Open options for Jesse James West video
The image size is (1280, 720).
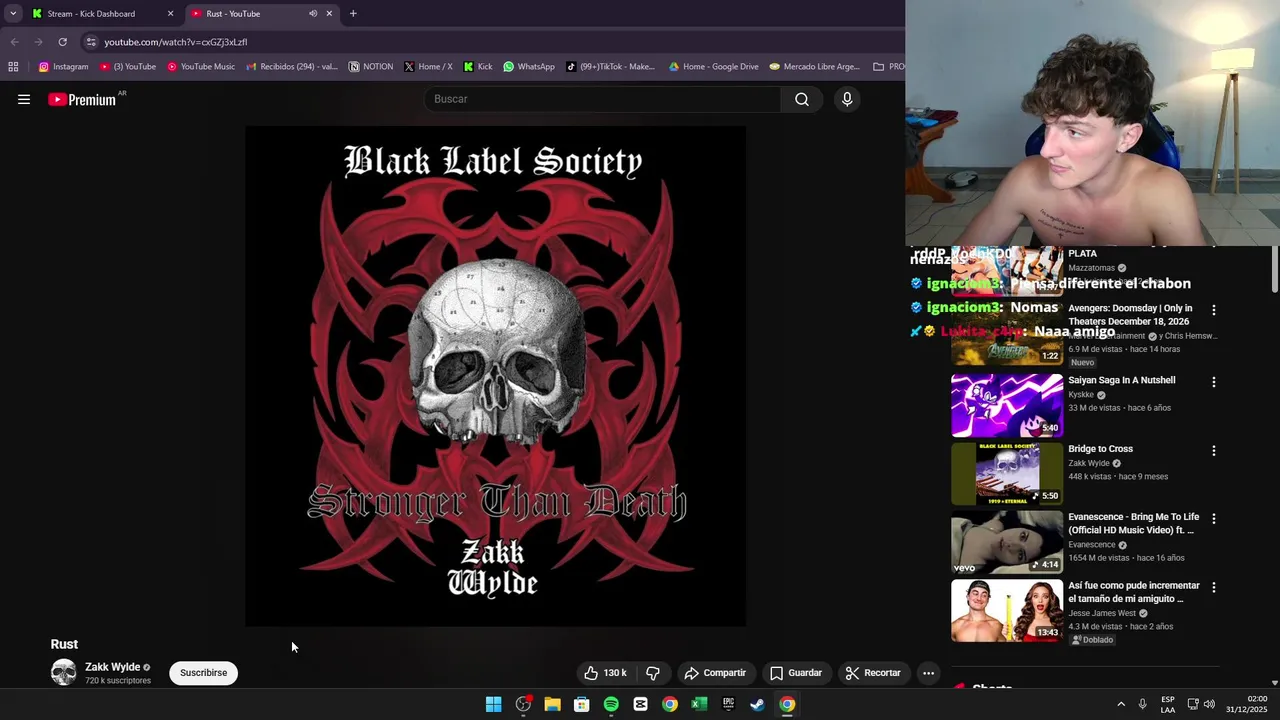tap(1214, 588)
